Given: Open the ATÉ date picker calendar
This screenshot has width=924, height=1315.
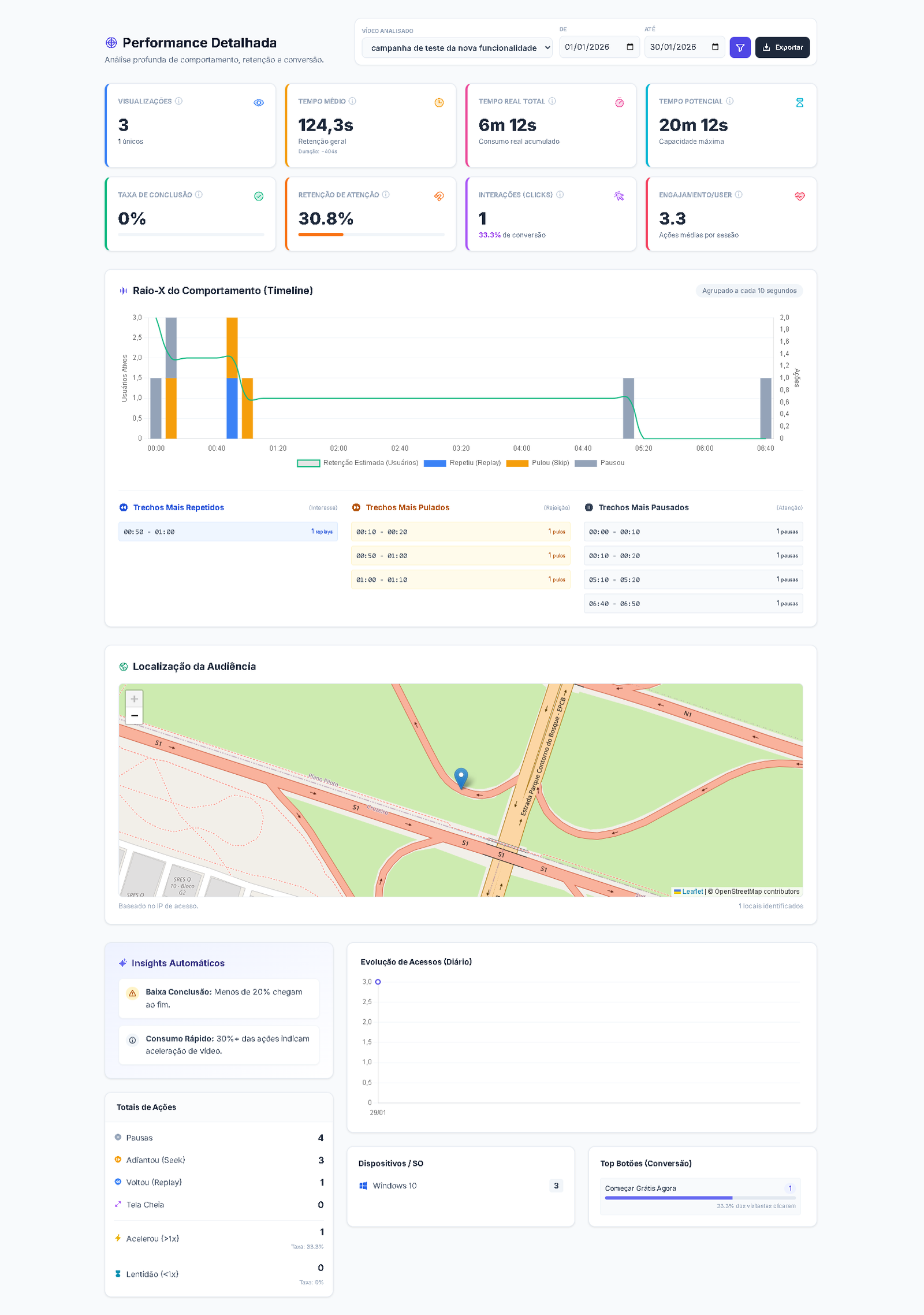Looking at the screenshot, I should click(x=714, y=47).
